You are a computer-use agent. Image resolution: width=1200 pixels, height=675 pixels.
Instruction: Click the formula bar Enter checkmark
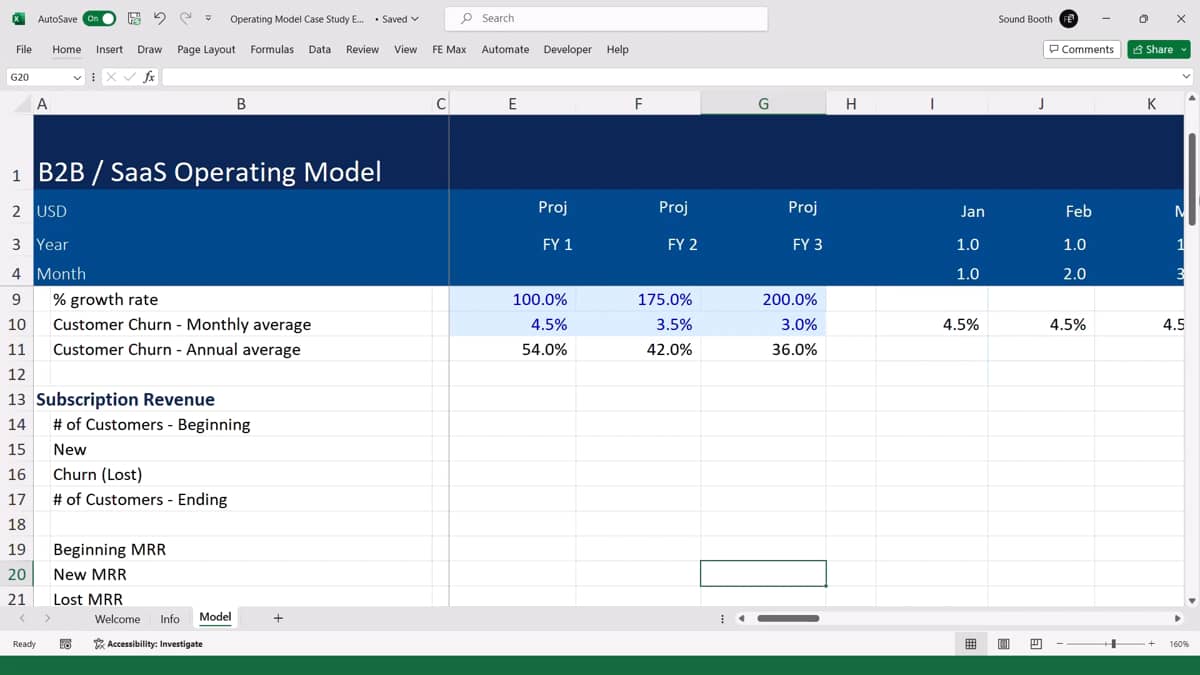[x=130, y=77]
